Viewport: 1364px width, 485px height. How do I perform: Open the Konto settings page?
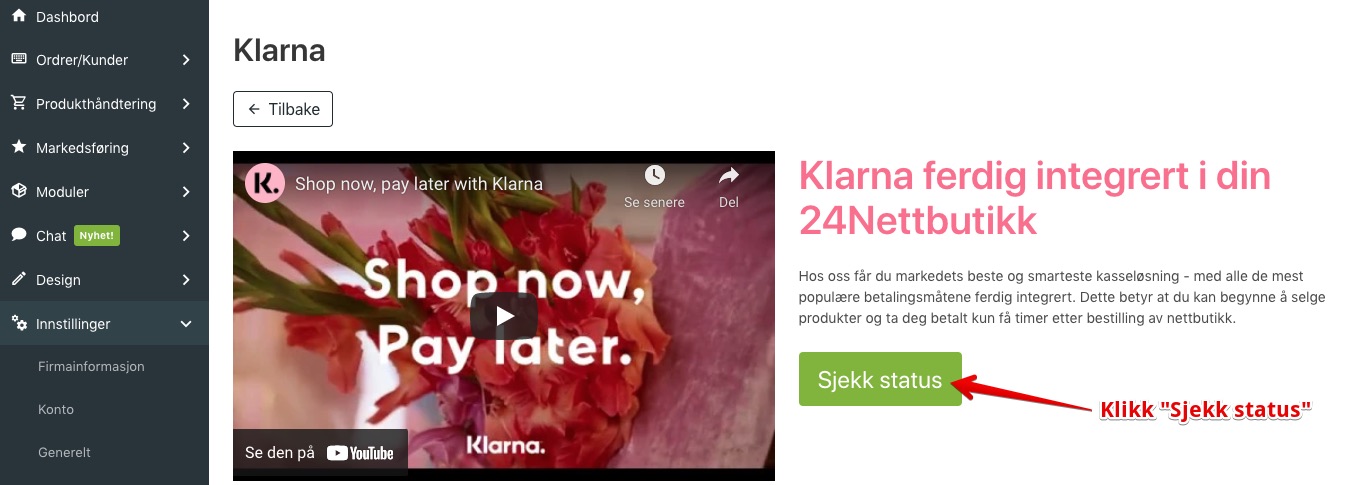56,410
